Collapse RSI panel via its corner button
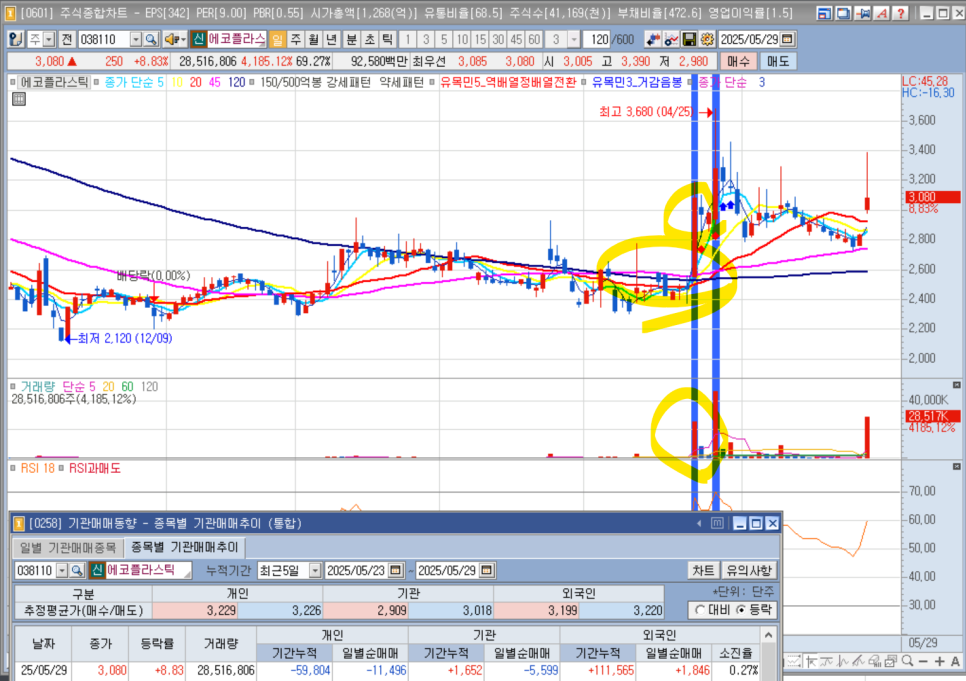The image size is (966, 681). [x=957, y=467]
